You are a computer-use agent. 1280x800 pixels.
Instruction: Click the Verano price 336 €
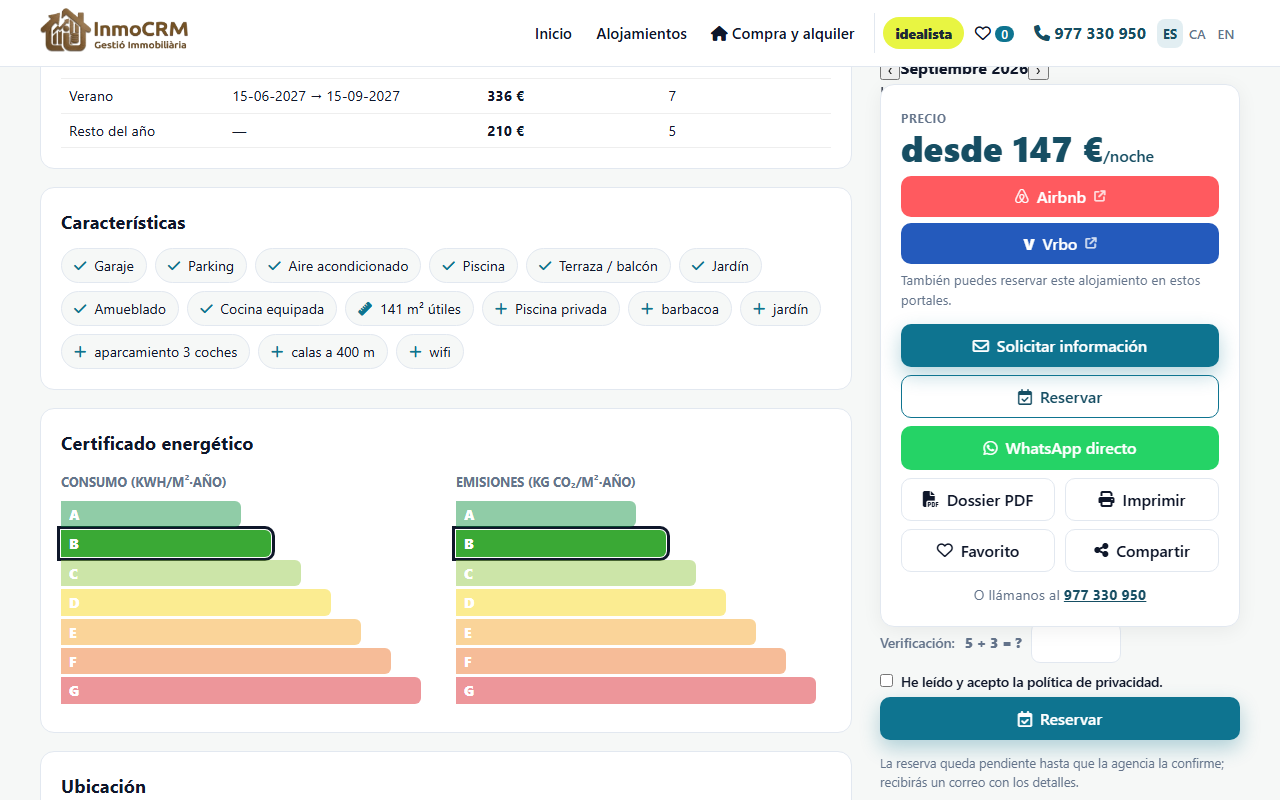[506, 96]
